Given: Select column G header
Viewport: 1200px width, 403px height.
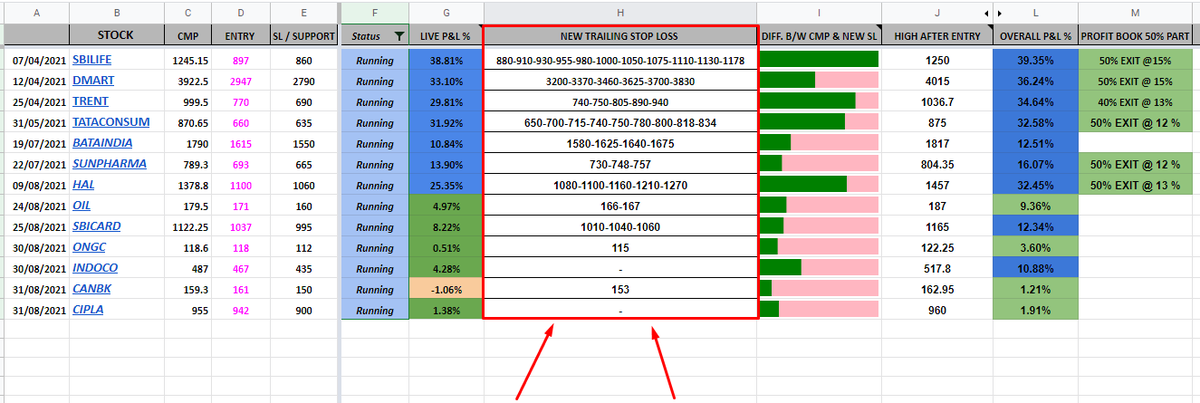Looking at the screenshot, I should [x=446, y=13].
